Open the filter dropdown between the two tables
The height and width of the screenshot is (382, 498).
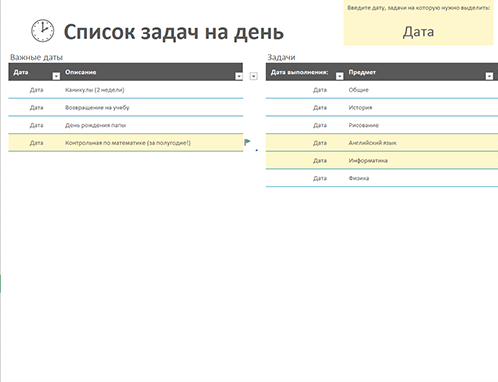254,76
